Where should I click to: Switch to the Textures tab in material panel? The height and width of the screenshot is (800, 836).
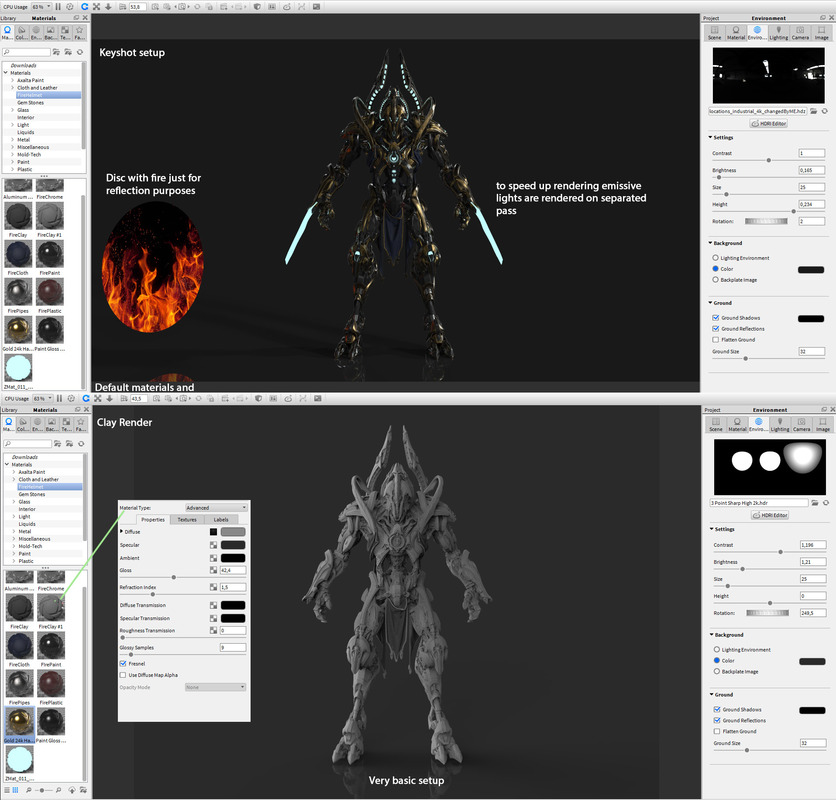[187, 519]
